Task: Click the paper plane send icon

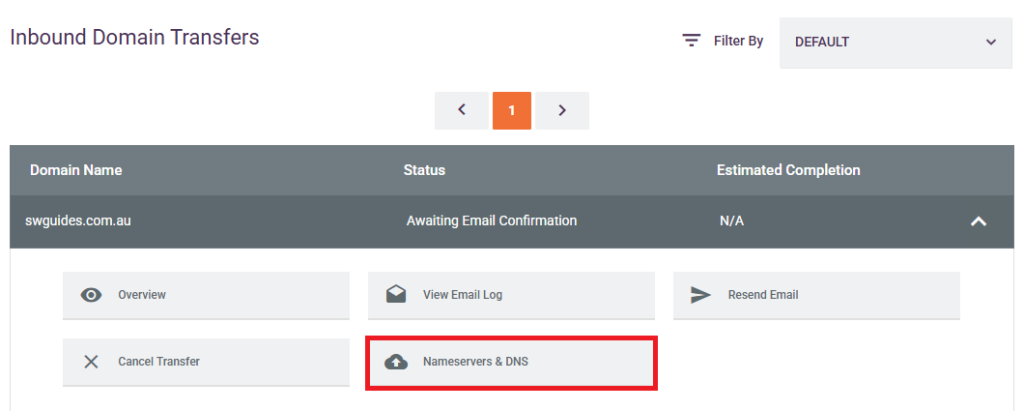Action: point(701,295)
